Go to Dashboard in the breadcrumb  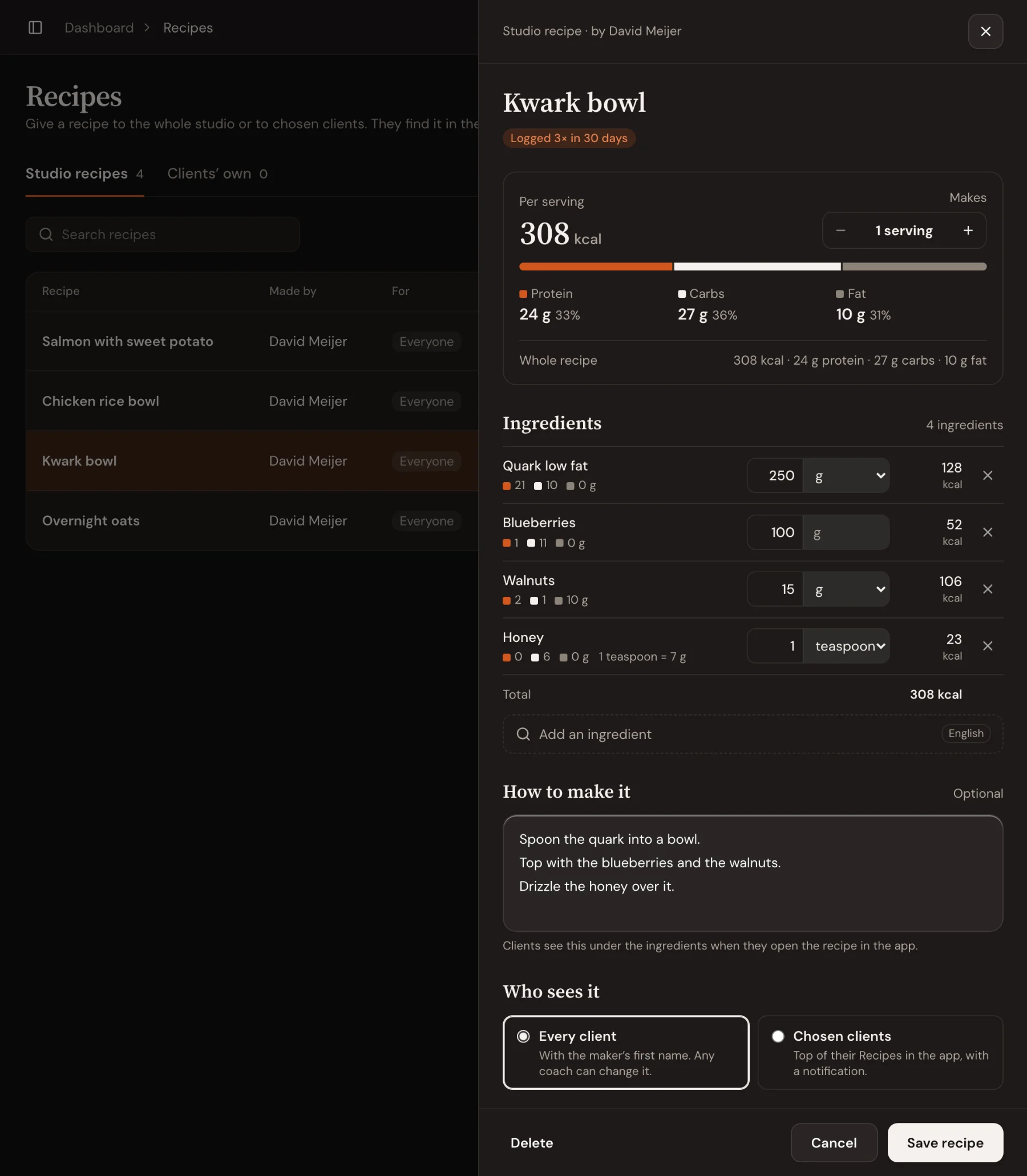pos(99,27)
